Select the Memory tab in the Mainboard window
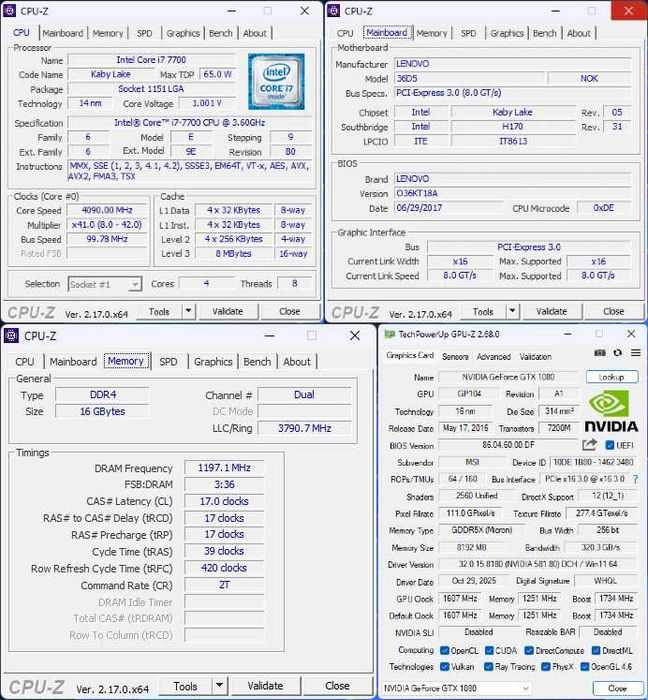The height and width of the screenshot is (700, 648). pyautogui.click(x=432, y=33)
